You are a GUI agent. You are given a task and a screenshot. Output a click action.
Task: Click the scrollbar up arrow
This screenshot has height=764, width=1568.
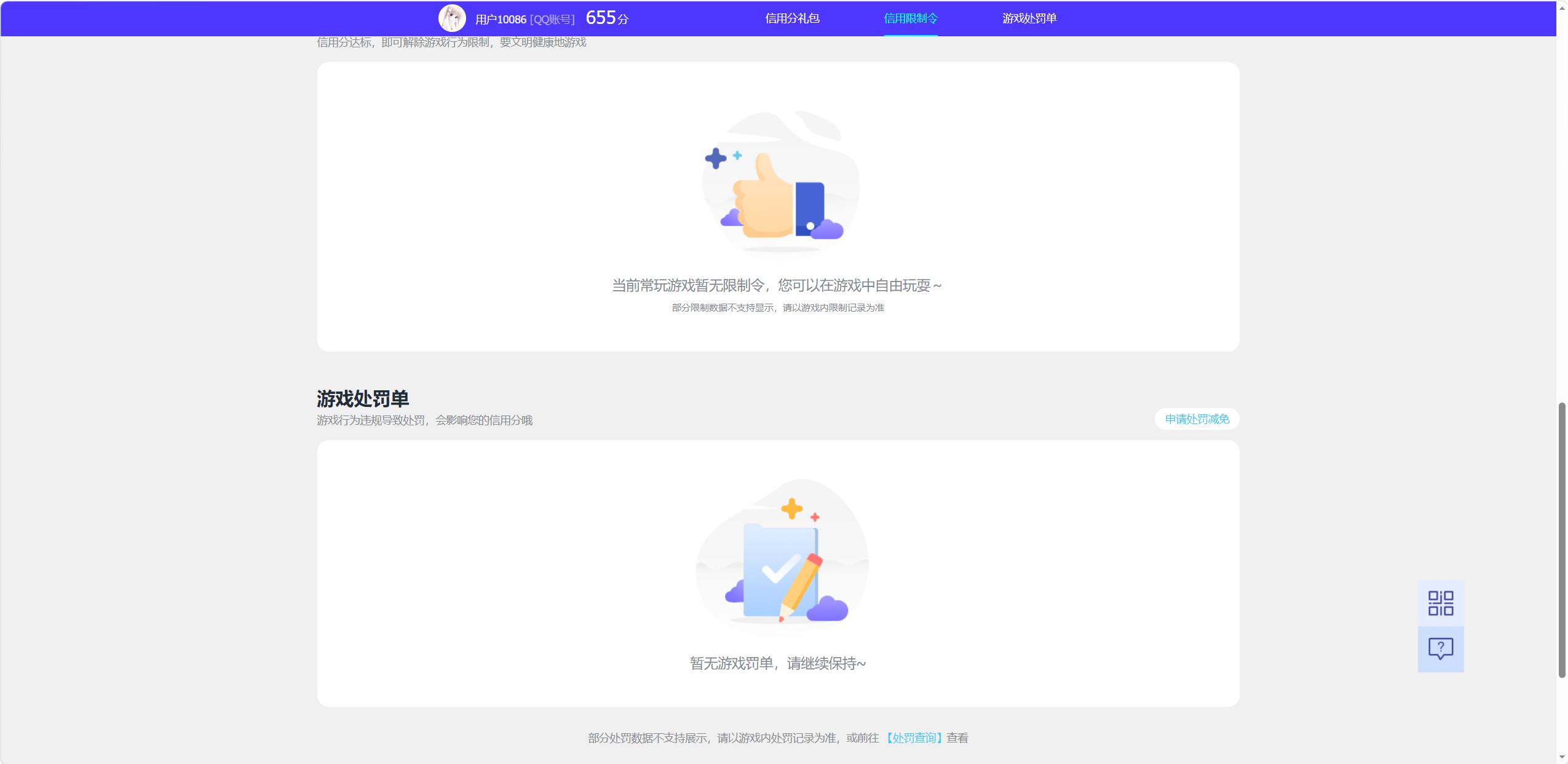point(1562,7)
